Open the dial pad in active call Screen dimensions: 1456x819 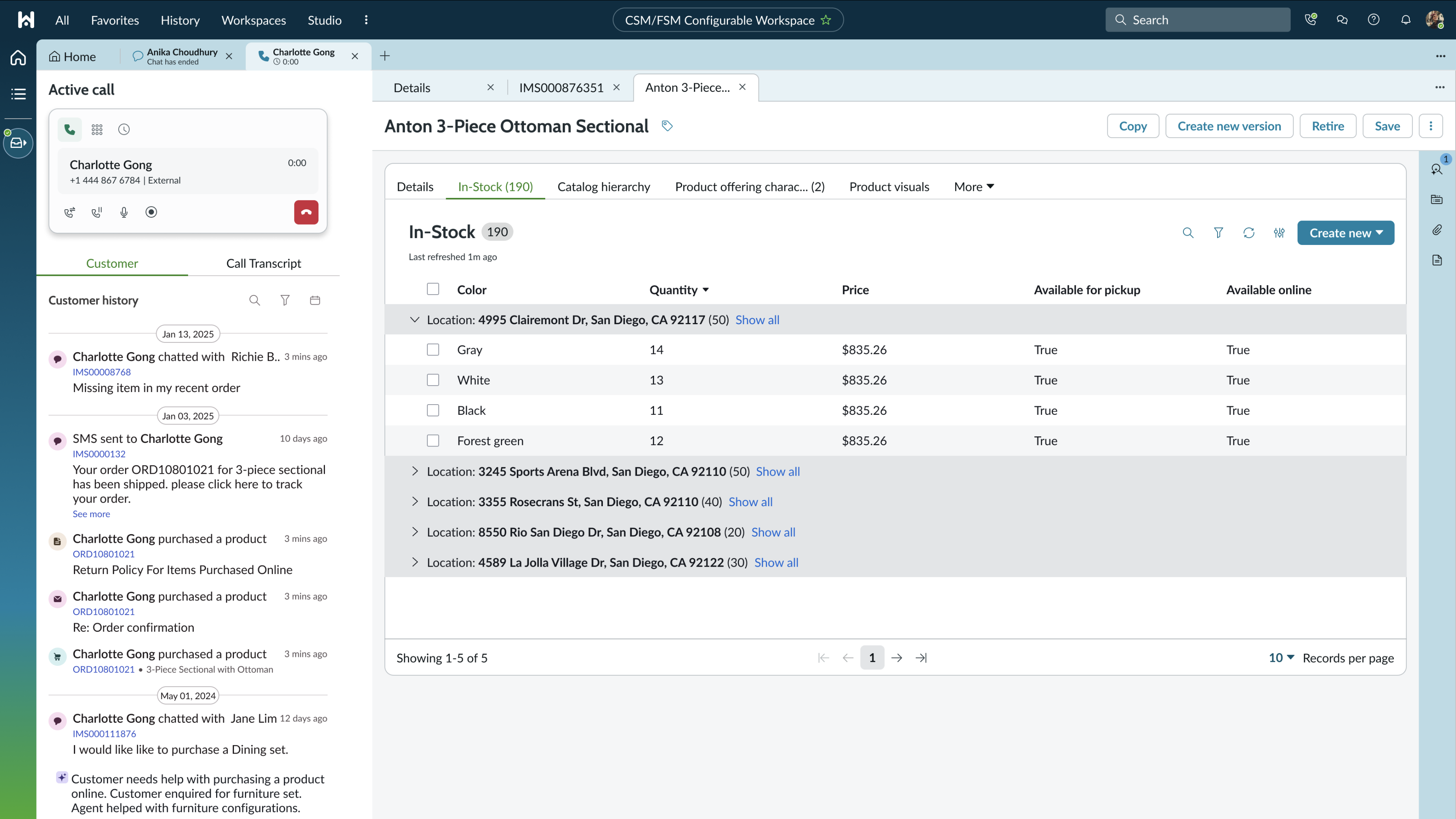[97, 130]
